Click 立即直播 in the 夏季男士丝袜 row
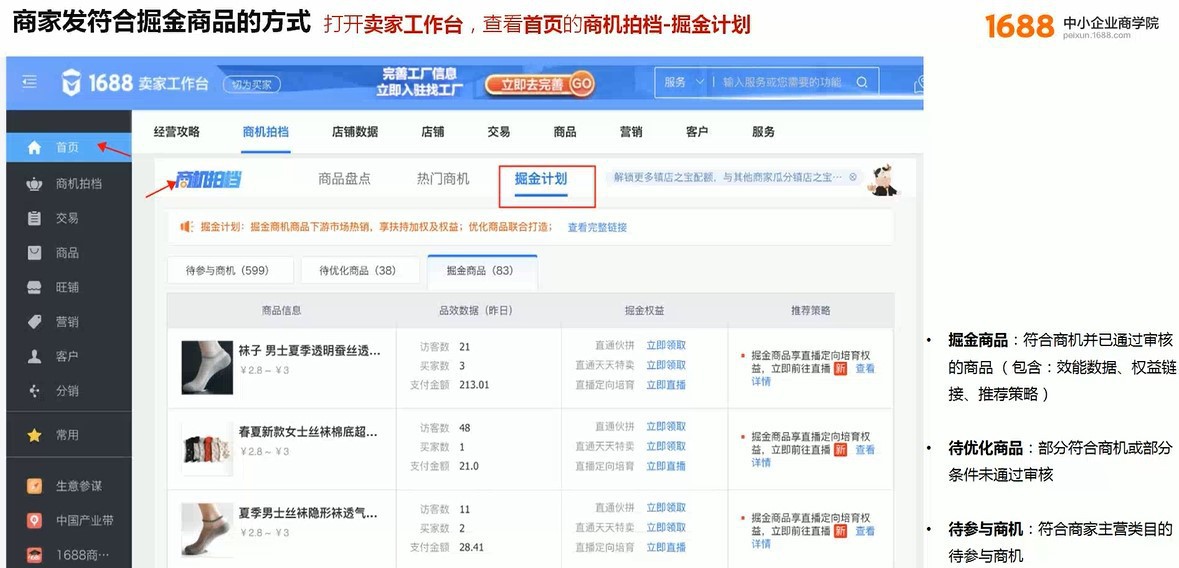 click(x=666, y=547)
